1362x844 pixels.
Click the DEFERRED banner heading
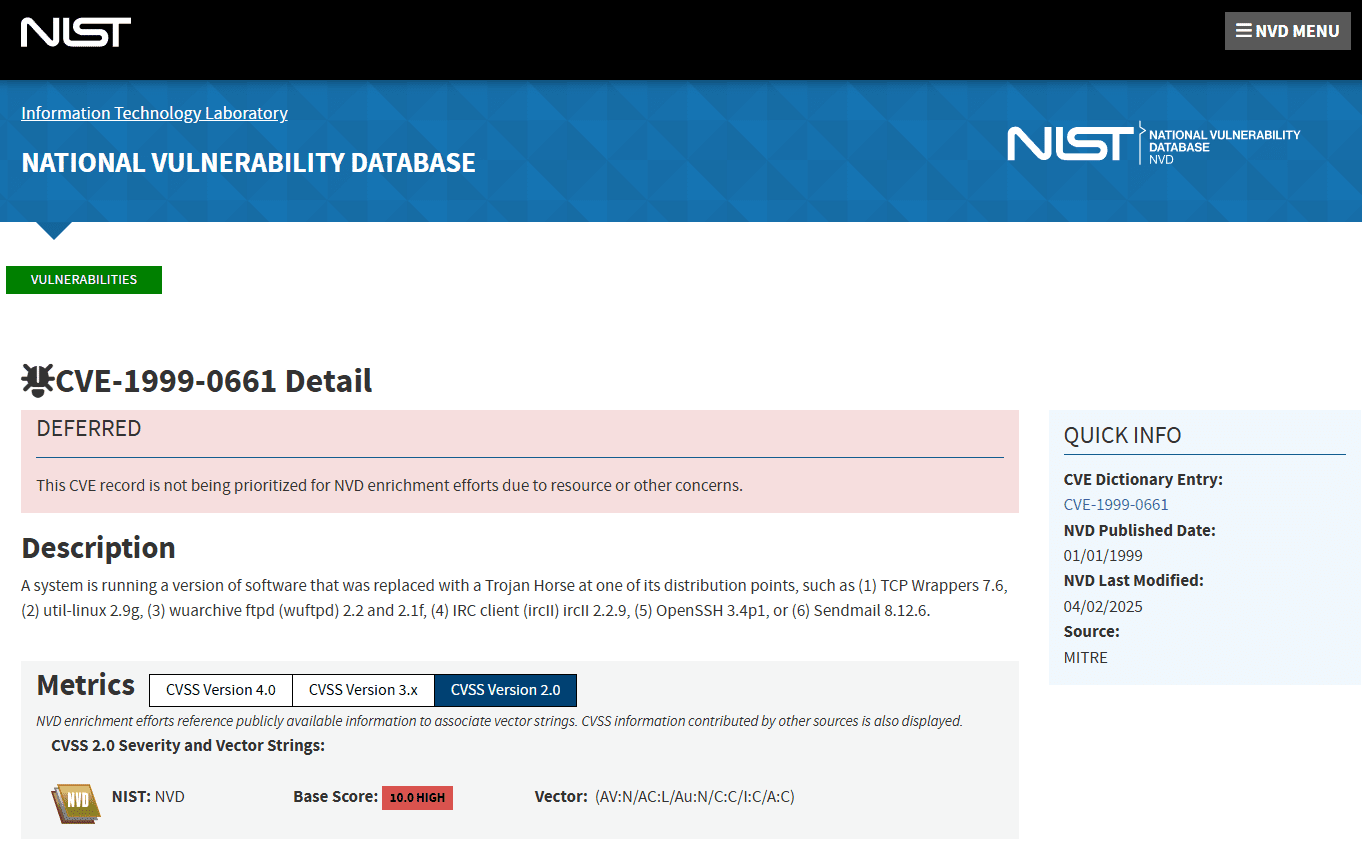(x=89, y=428)
